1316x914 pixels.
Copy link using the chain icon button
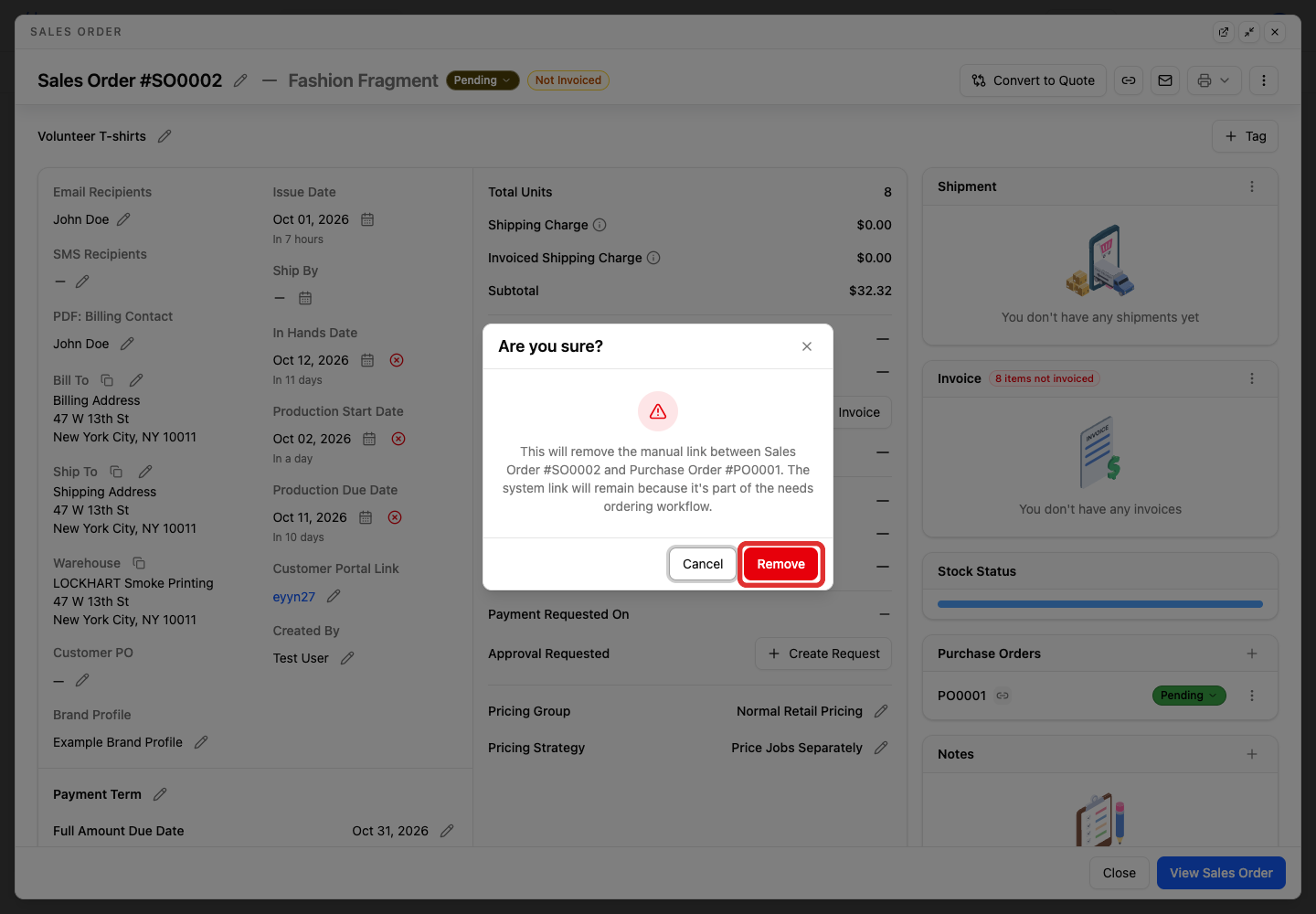(x=1129, y=80)
